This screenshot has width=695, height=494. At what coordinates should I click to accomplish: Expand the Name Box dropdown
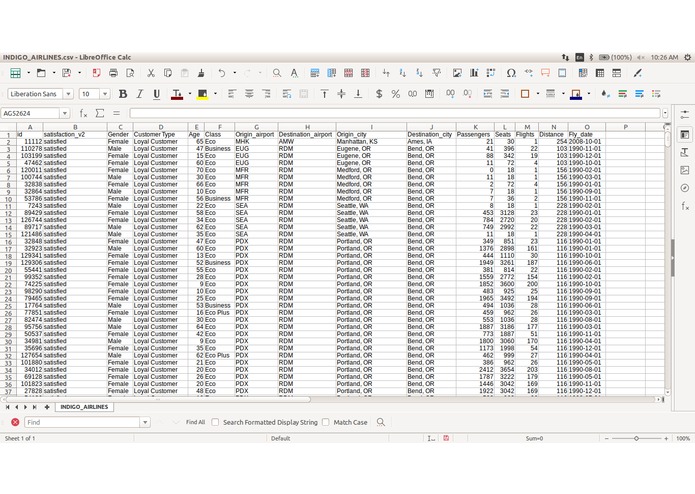point(65,113)
